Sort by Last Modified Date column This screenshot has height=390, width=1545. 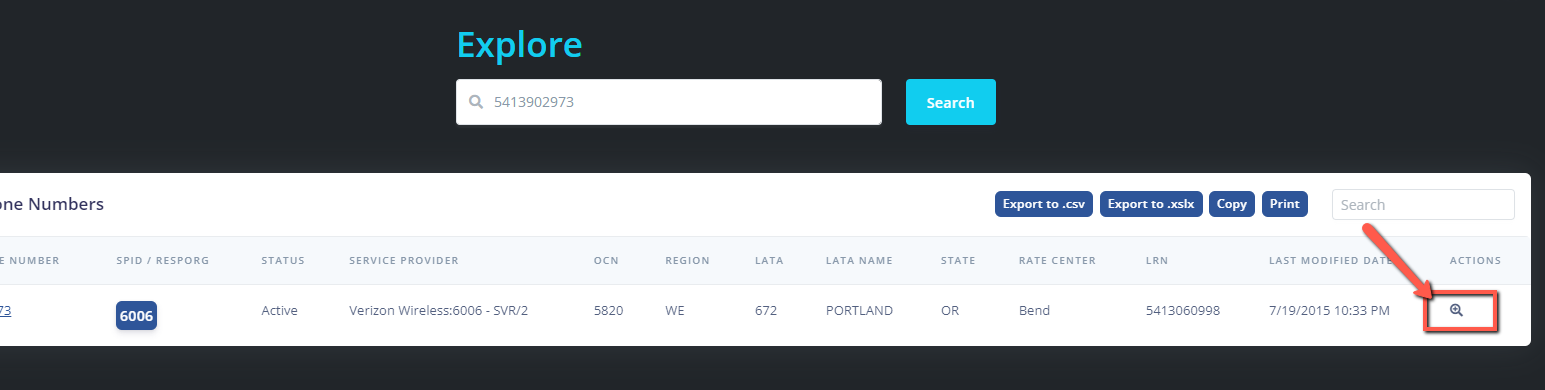[1331, 260]
